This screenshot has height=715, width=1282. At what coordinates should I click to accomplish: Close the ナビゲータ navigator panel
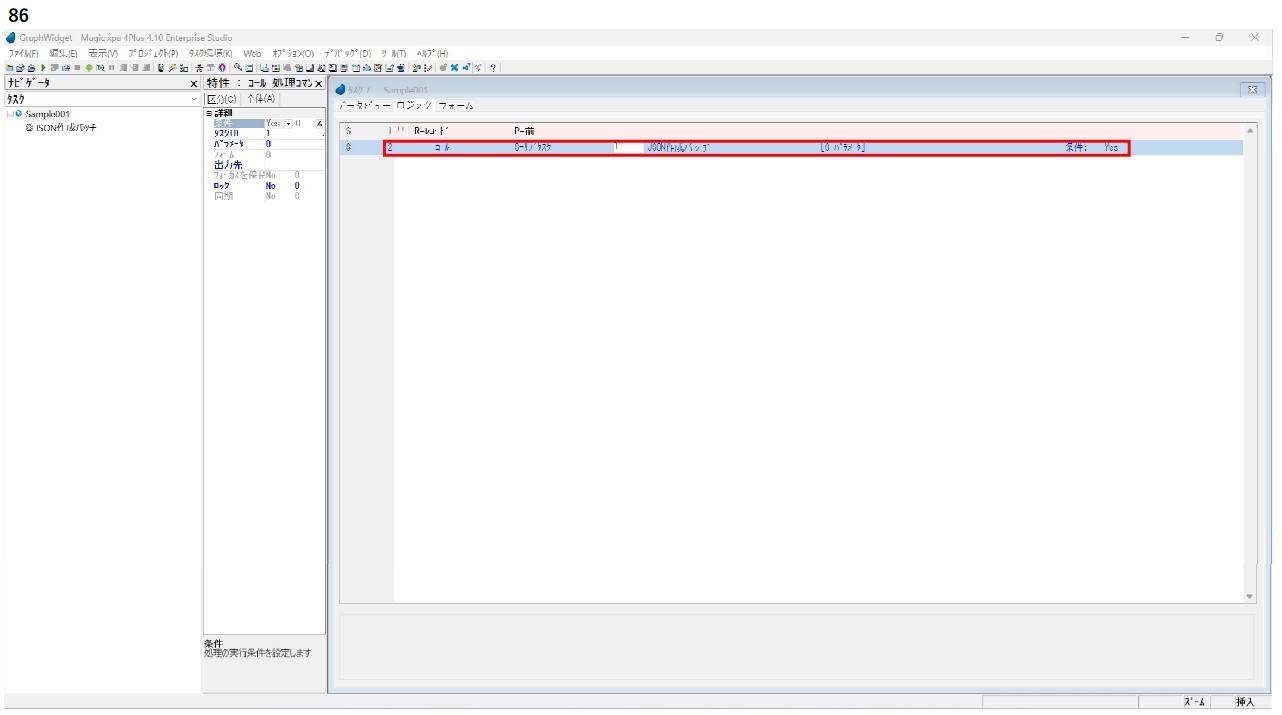pyautogui.click(x=194, y=84)
